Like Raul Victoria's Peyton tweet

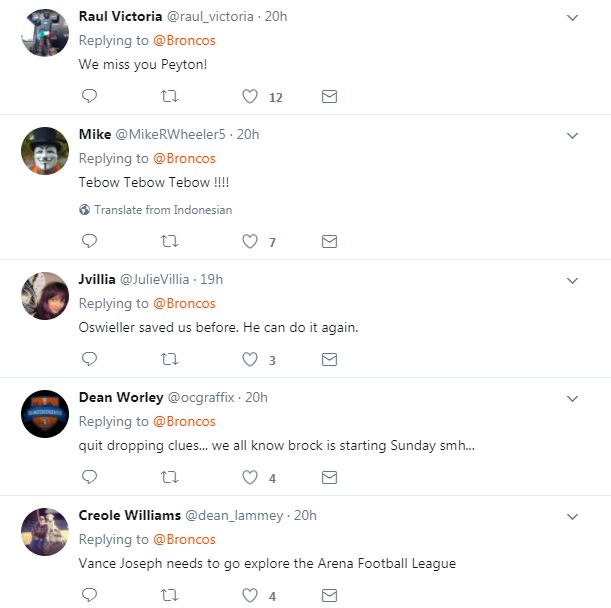click(251, 97)
